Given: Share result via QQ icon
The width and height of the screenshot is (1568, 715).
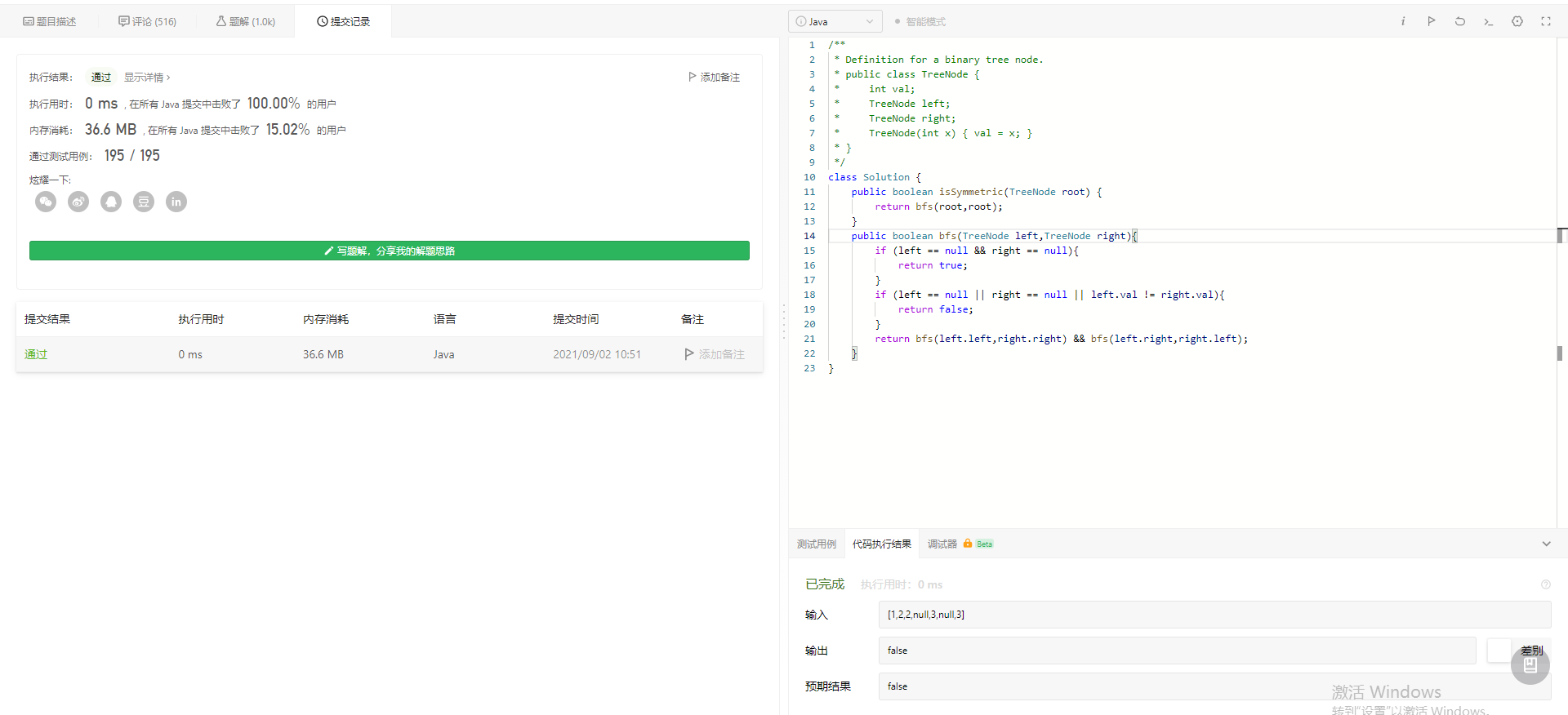Looking at the screenshot, I should point(111,202).
